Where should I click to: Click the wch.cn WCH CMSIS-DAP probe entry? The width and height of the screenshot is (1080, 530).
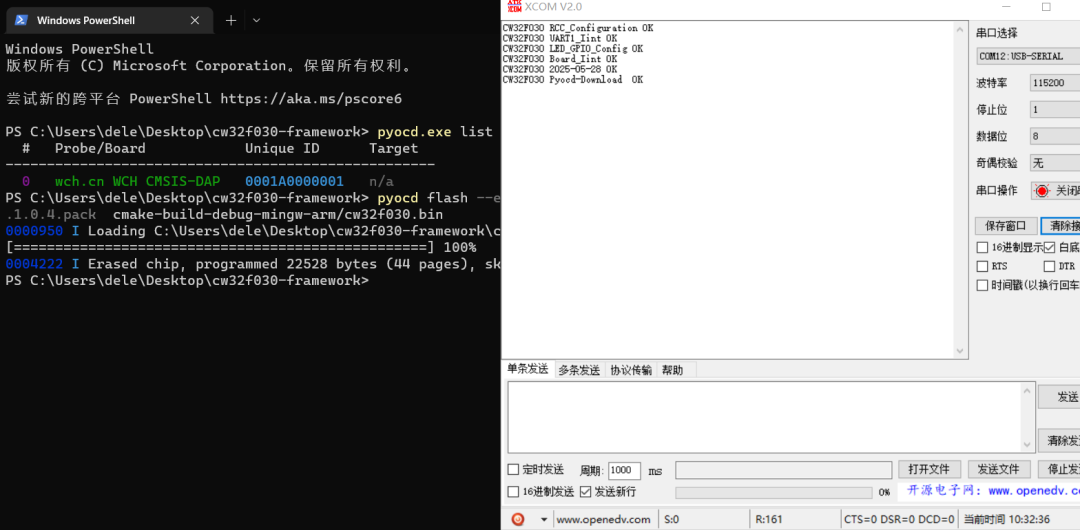(138, 181)
